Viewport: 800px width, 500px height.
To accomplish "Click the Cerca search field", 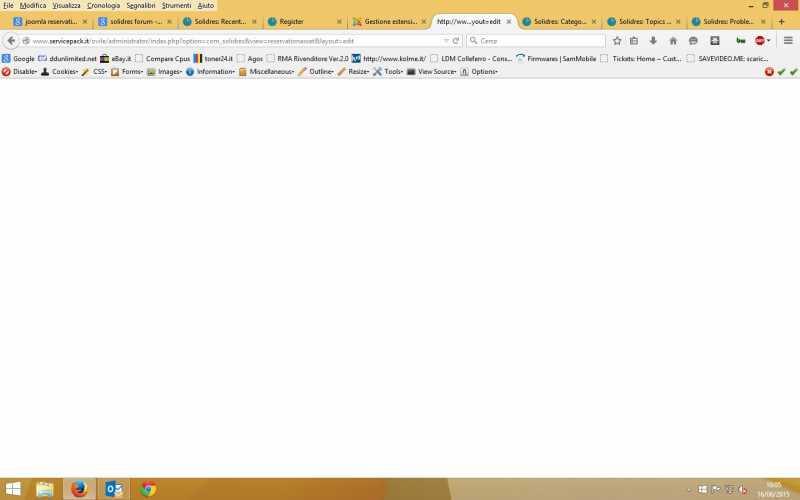I will coord(540,41).
